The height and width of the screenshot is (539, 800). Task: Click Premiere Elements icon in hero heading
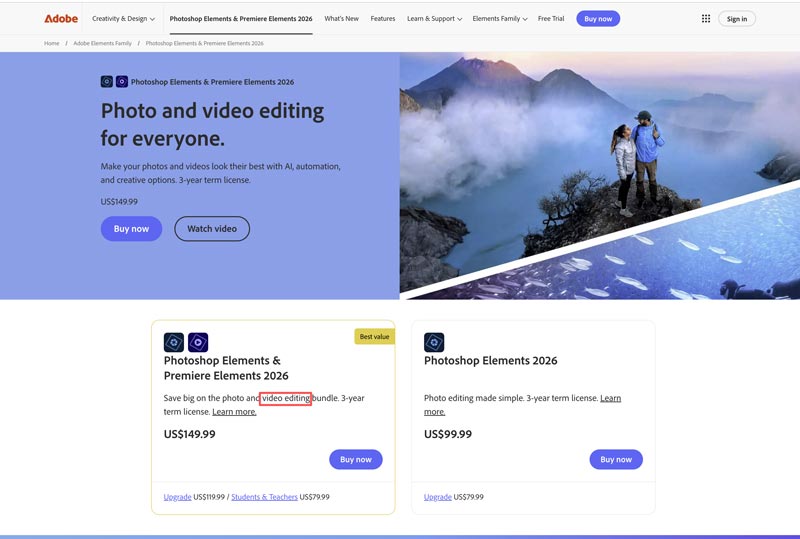click(x=121, y=82)
